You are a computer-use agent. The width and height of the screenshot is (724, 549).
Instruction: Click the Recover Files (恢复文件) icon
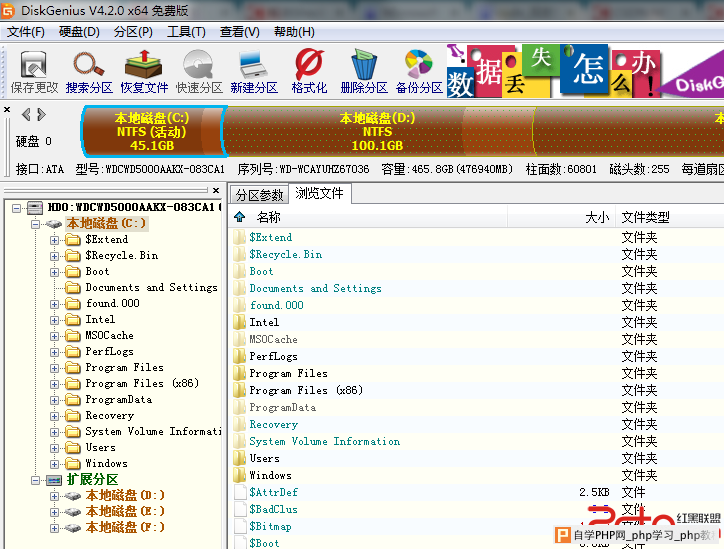(144, 65)
